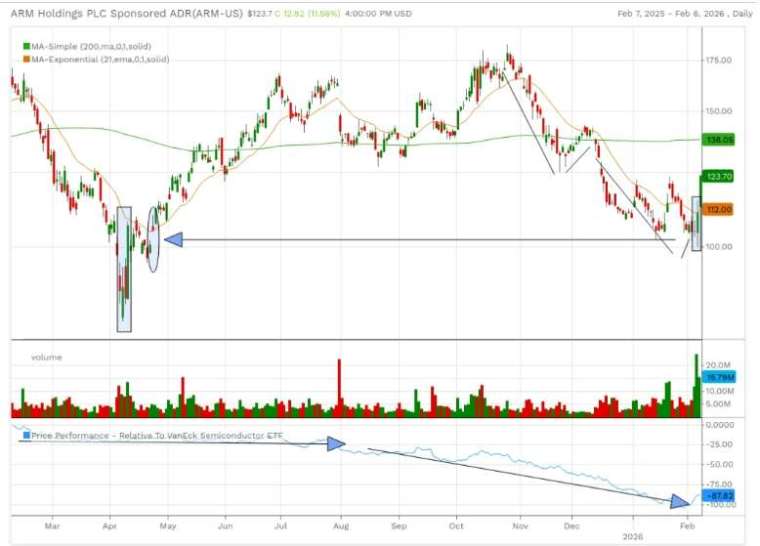The image size is (760, 546).
Task: Click the right-pointing arrowhead near Aug in lower panel
Action: point(335,443)
